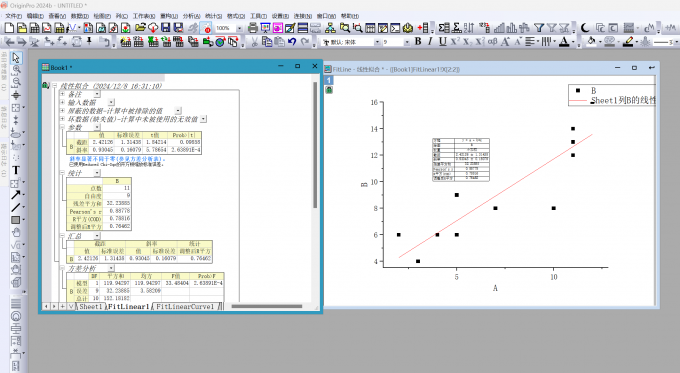Select the Zoom In magnifier tool
Viewport: 680px width, 373px height.
[16, 70]
